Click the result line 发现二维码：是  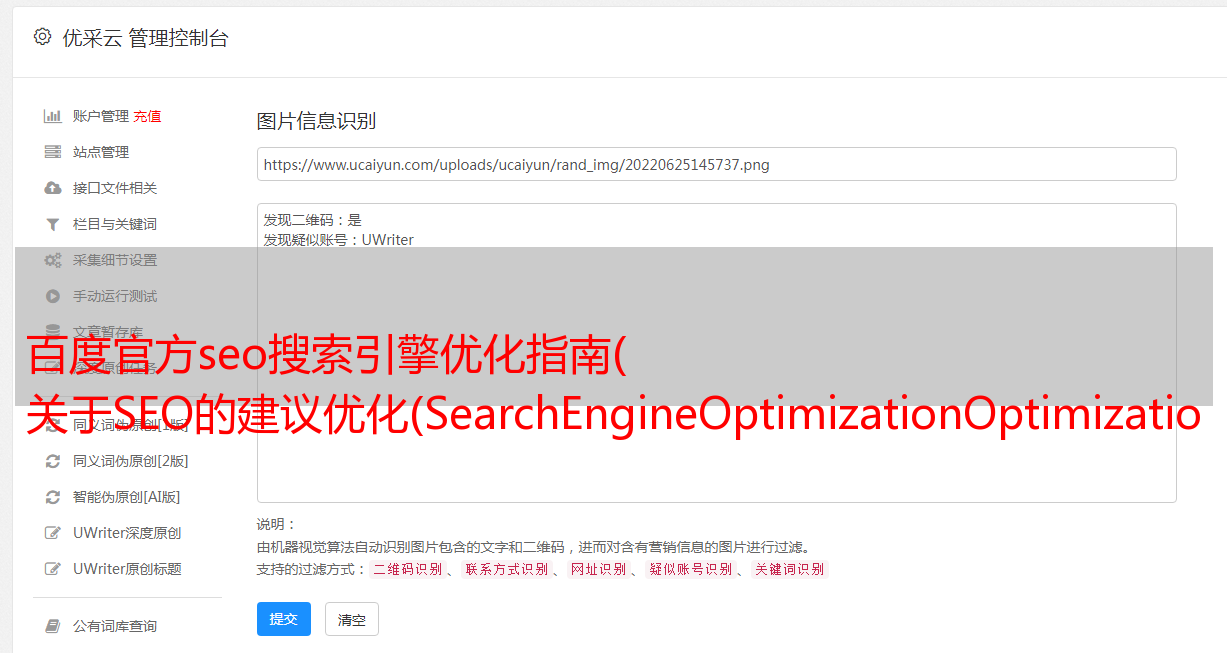click(312, 220)
